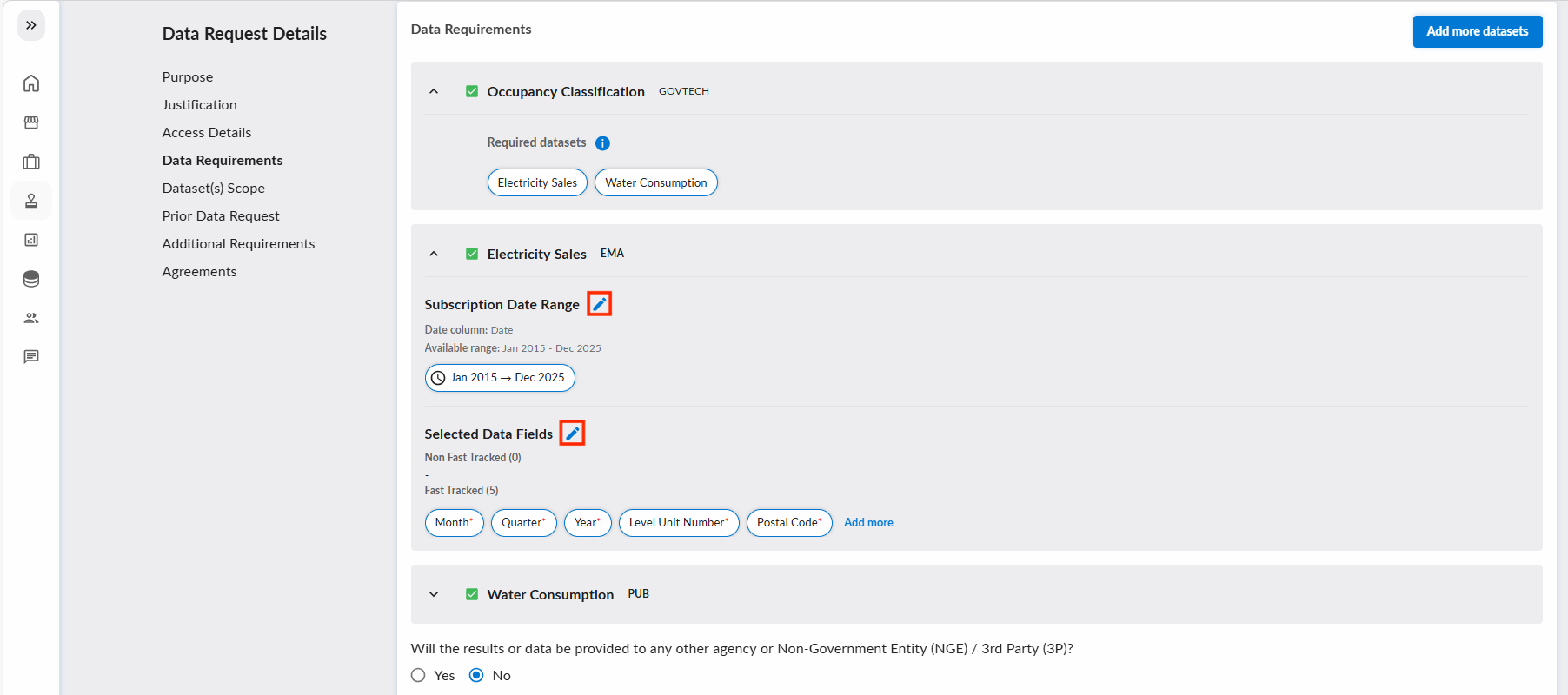Collapse the Occupancy Classification section
Viewport: 1568px width, 695px height.
[x=434, y=91]
